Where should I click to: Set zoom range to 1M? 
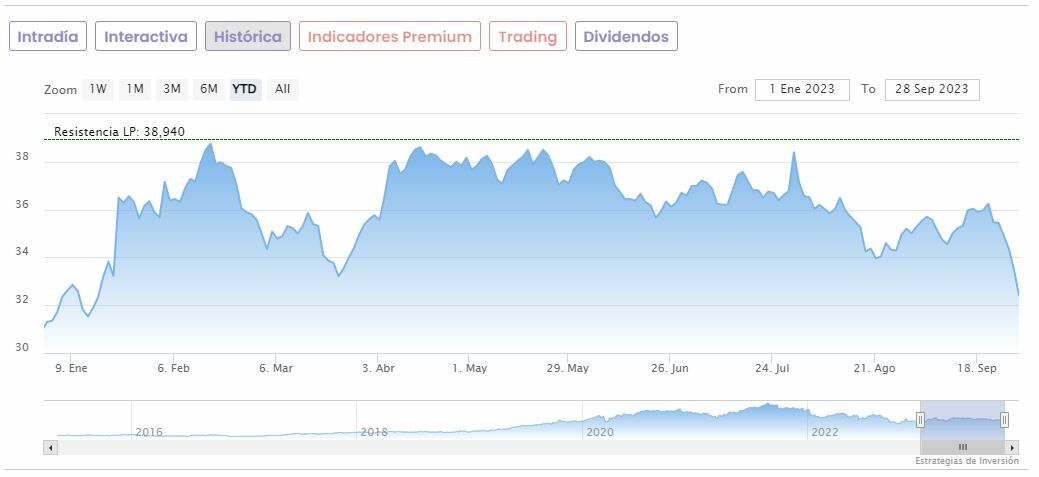coord(135,89)
